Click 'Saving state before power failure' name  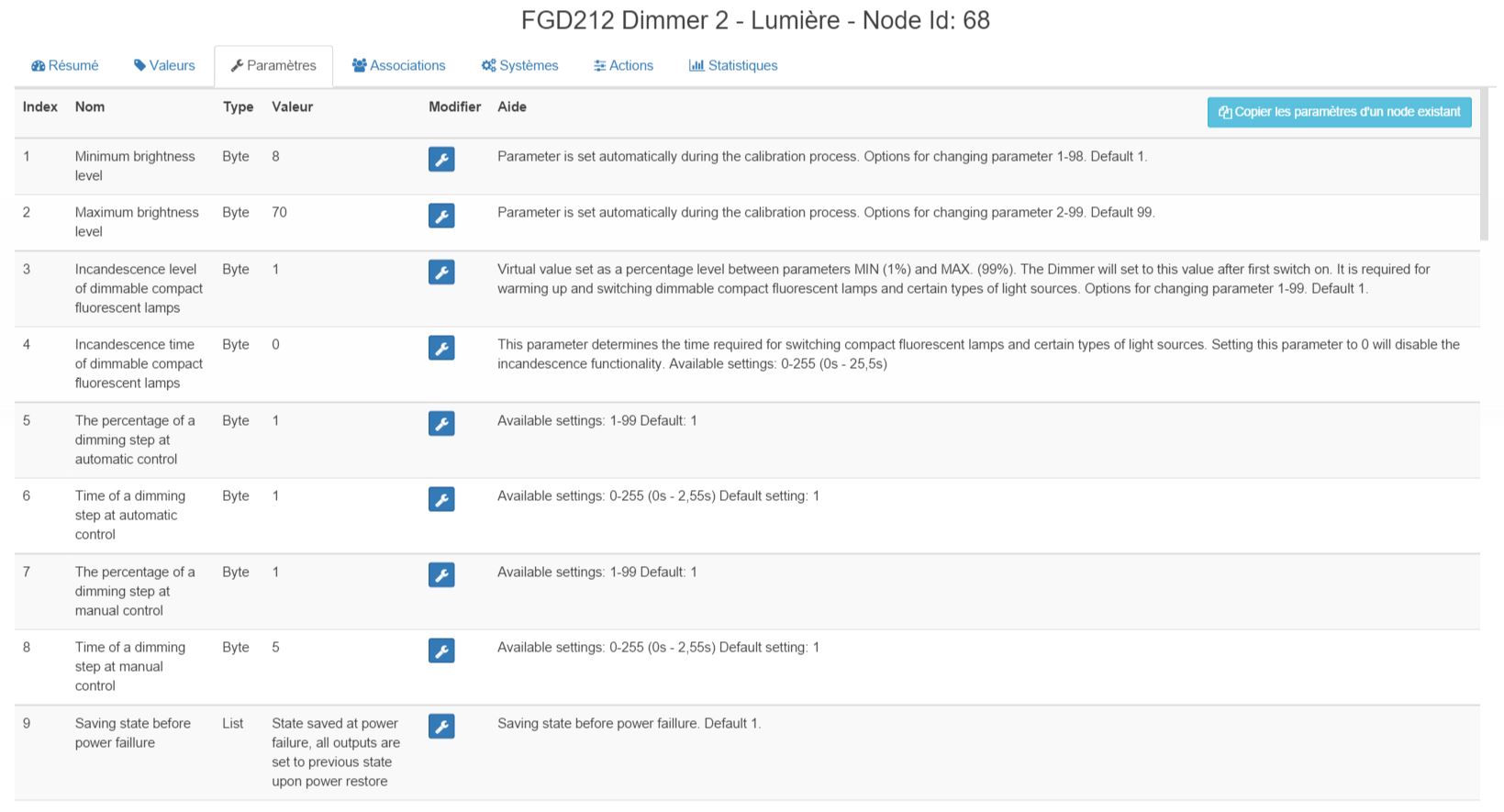[x=133, y=733]
